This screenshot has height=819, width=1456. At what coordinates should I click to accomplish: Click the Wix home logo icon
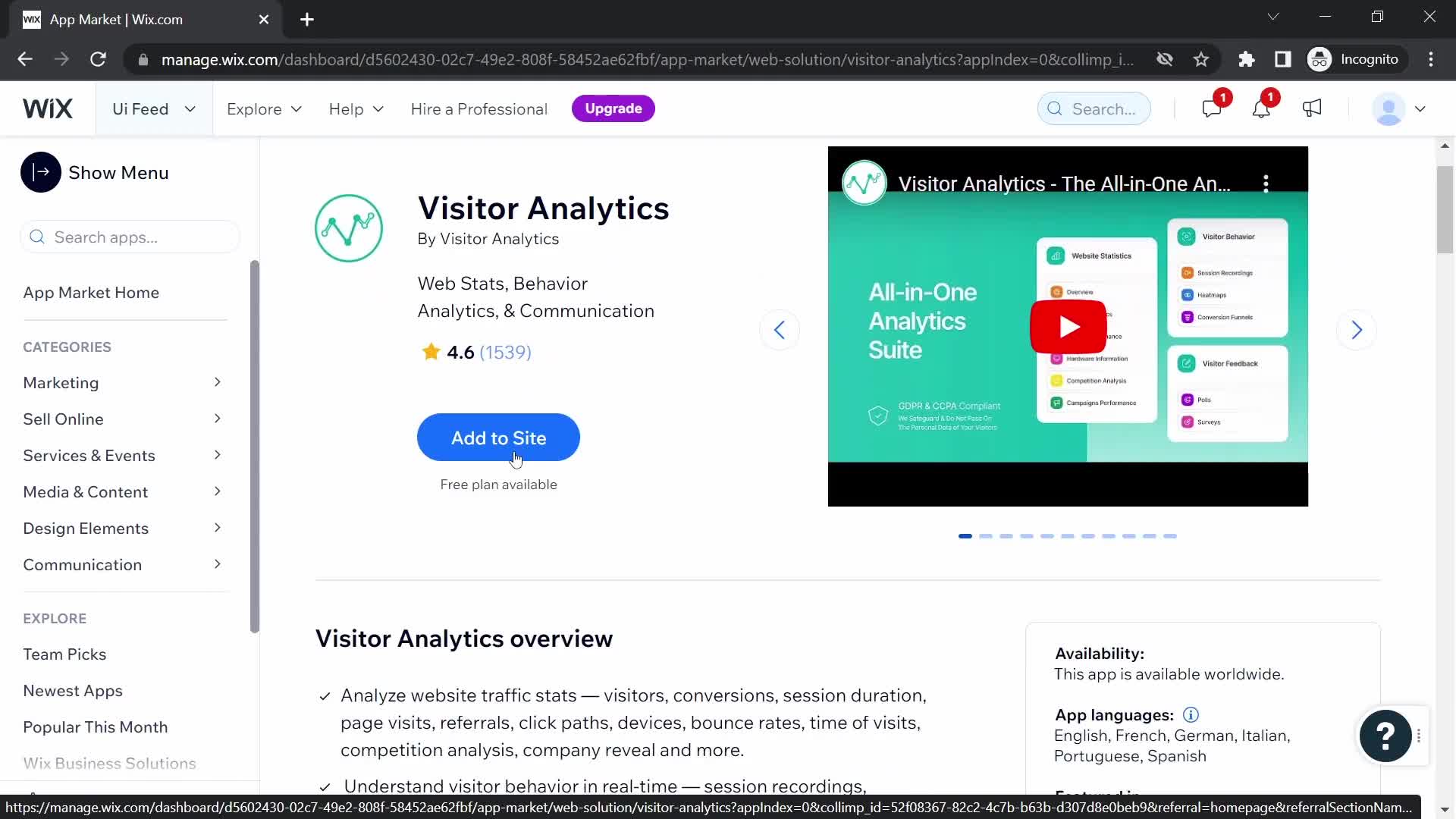47,108
